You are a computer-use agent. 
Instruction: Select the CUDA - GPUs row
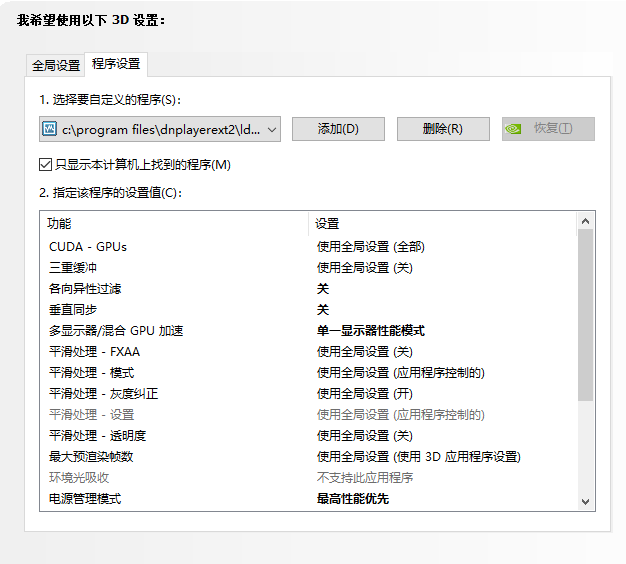(88, 247)
